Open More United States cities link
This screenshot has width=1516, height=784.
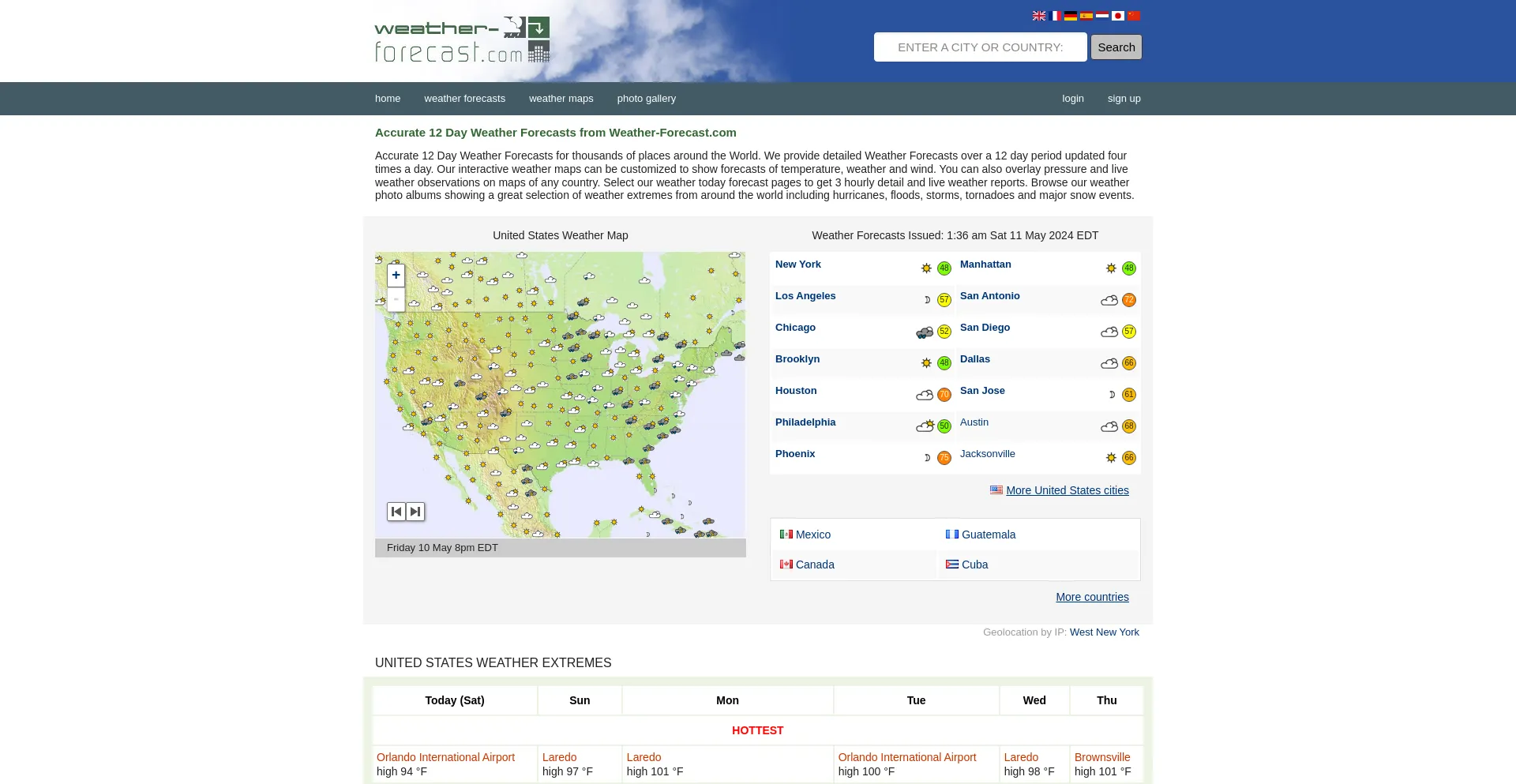(x=1067, y=490)
